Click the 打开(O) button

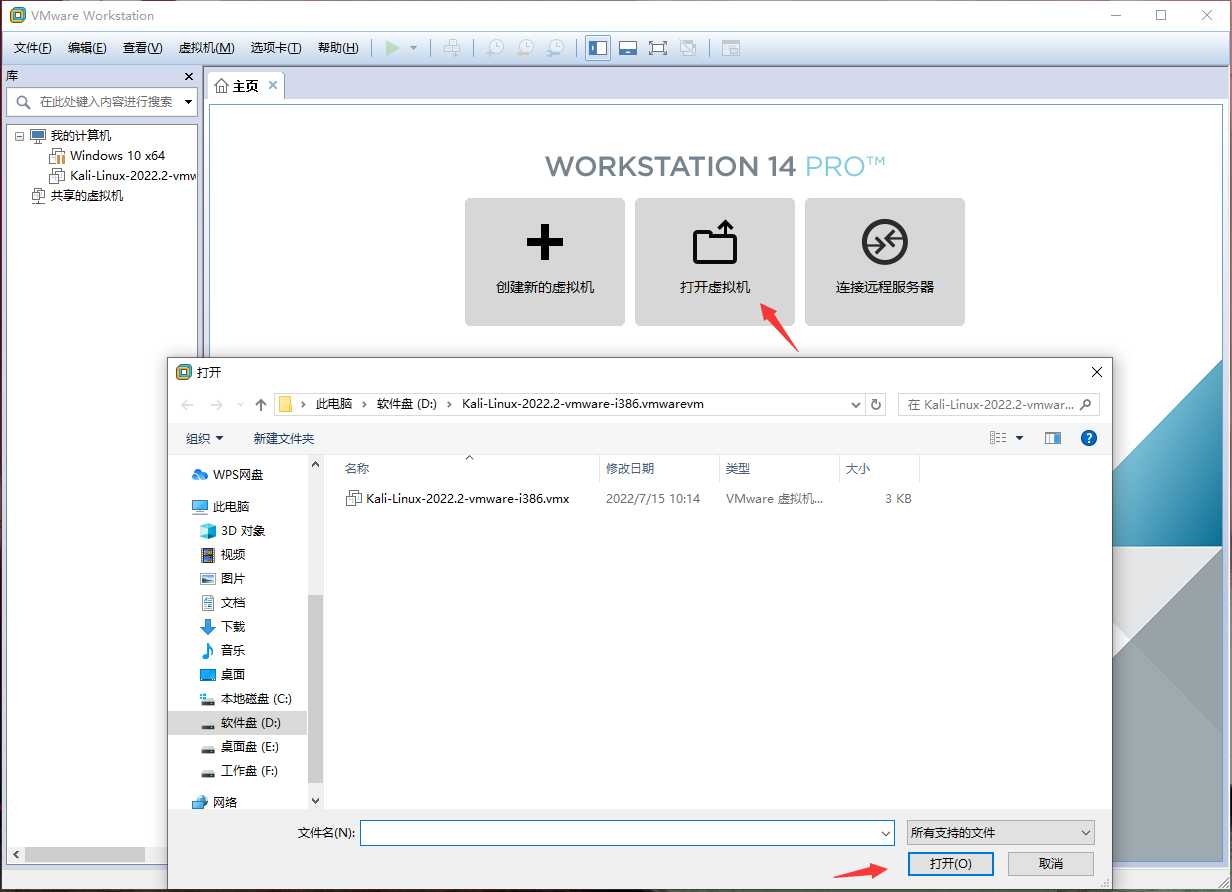tap(950, 863)
